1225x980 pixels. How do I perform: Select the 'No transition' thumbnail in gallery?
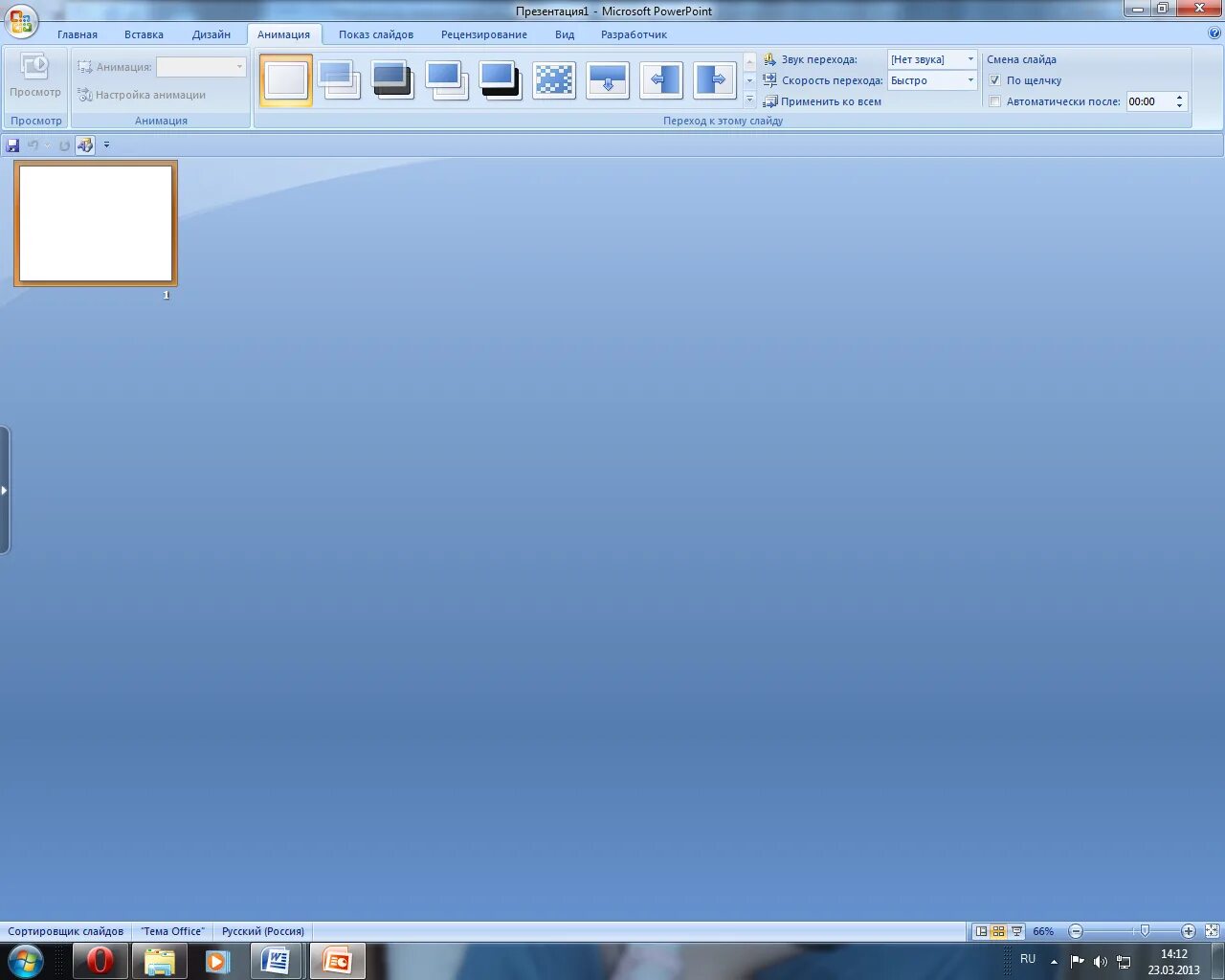286,79
